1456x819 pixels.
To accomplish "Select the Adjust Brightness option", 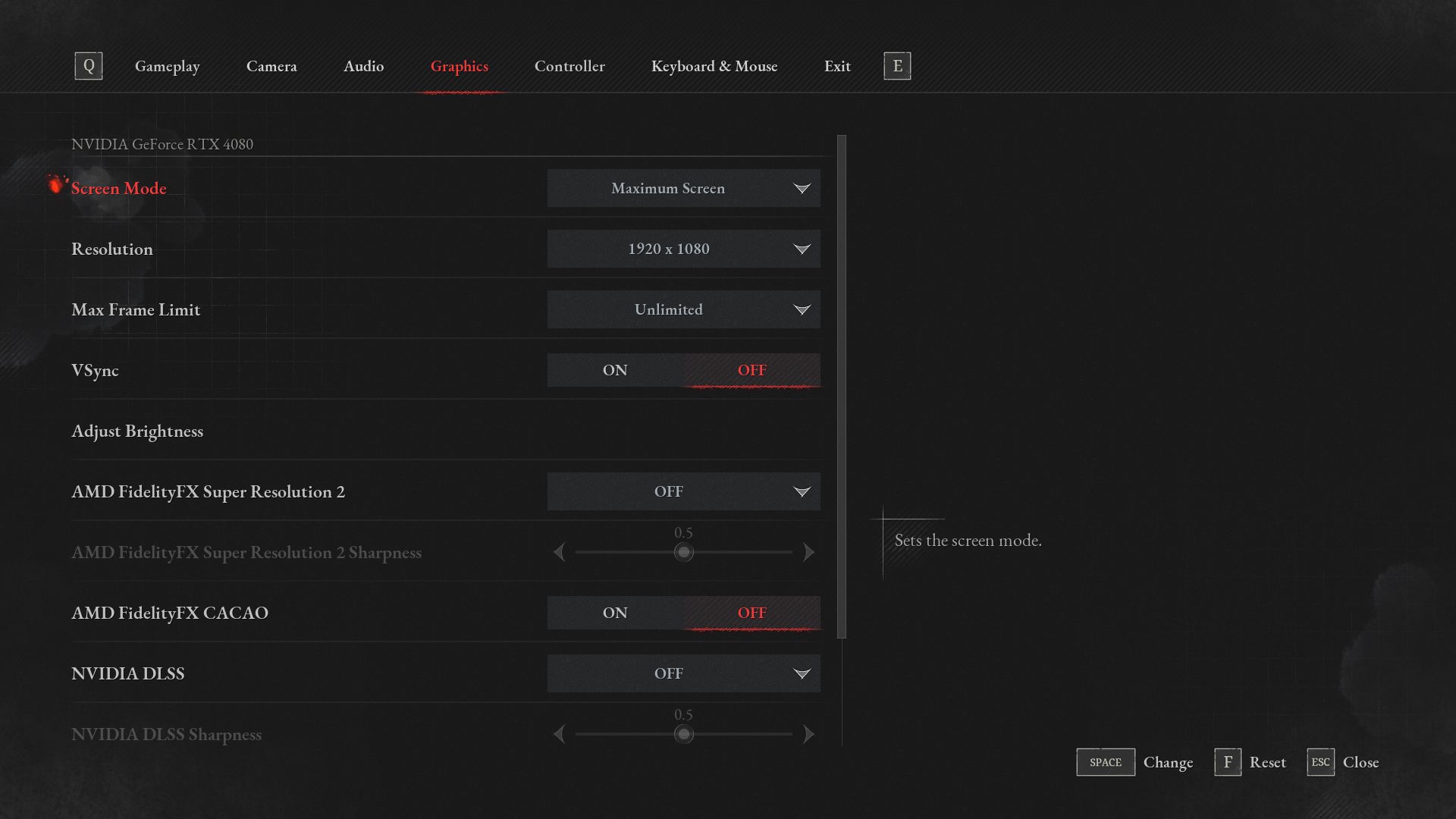I will [137, 431].
